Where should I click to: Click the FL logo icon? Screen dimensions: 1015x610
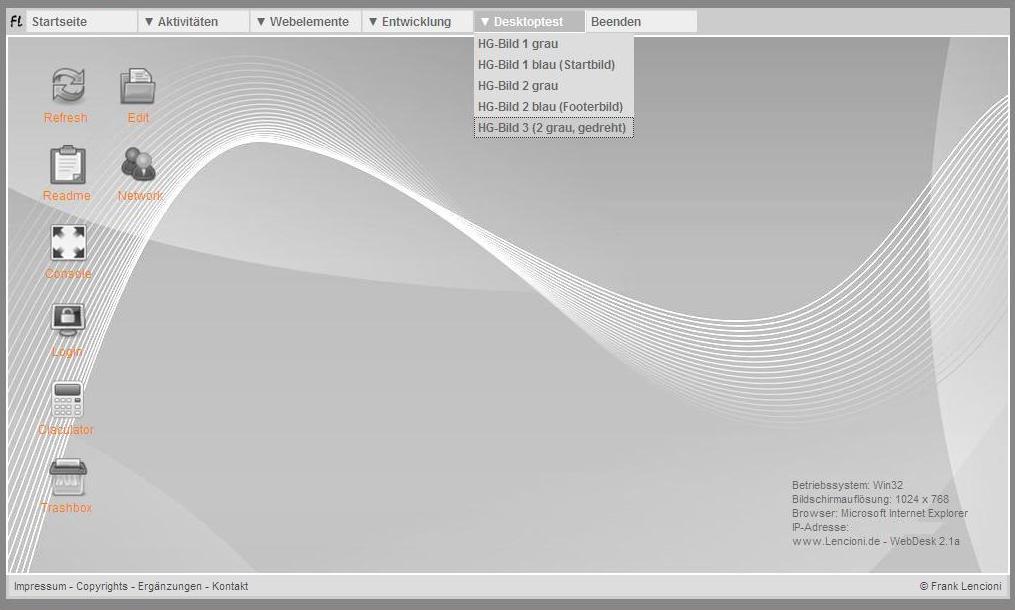[x=16, y=21]
